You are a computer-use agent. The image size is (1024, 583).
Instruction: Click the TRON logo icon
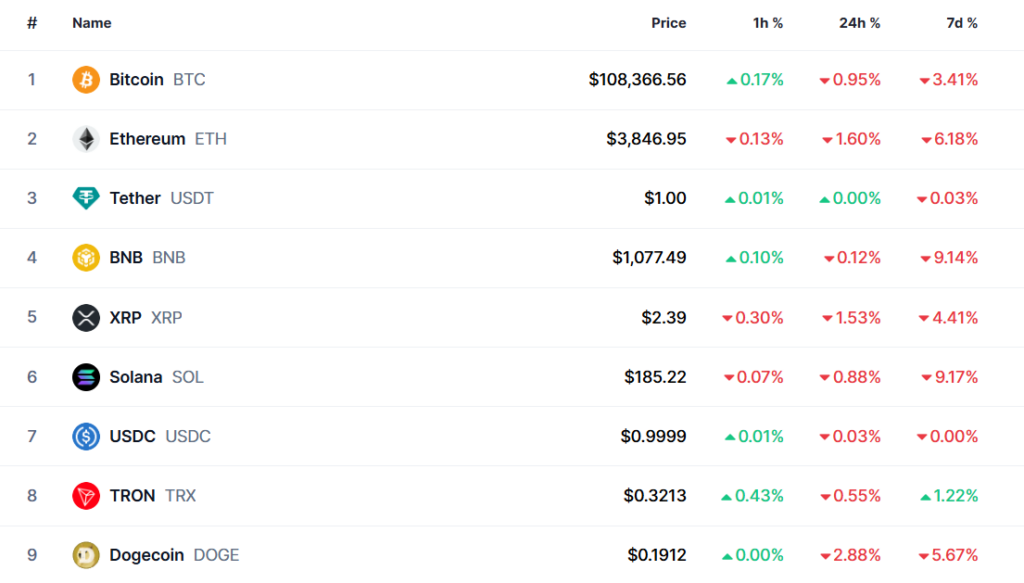pos(86,496)
